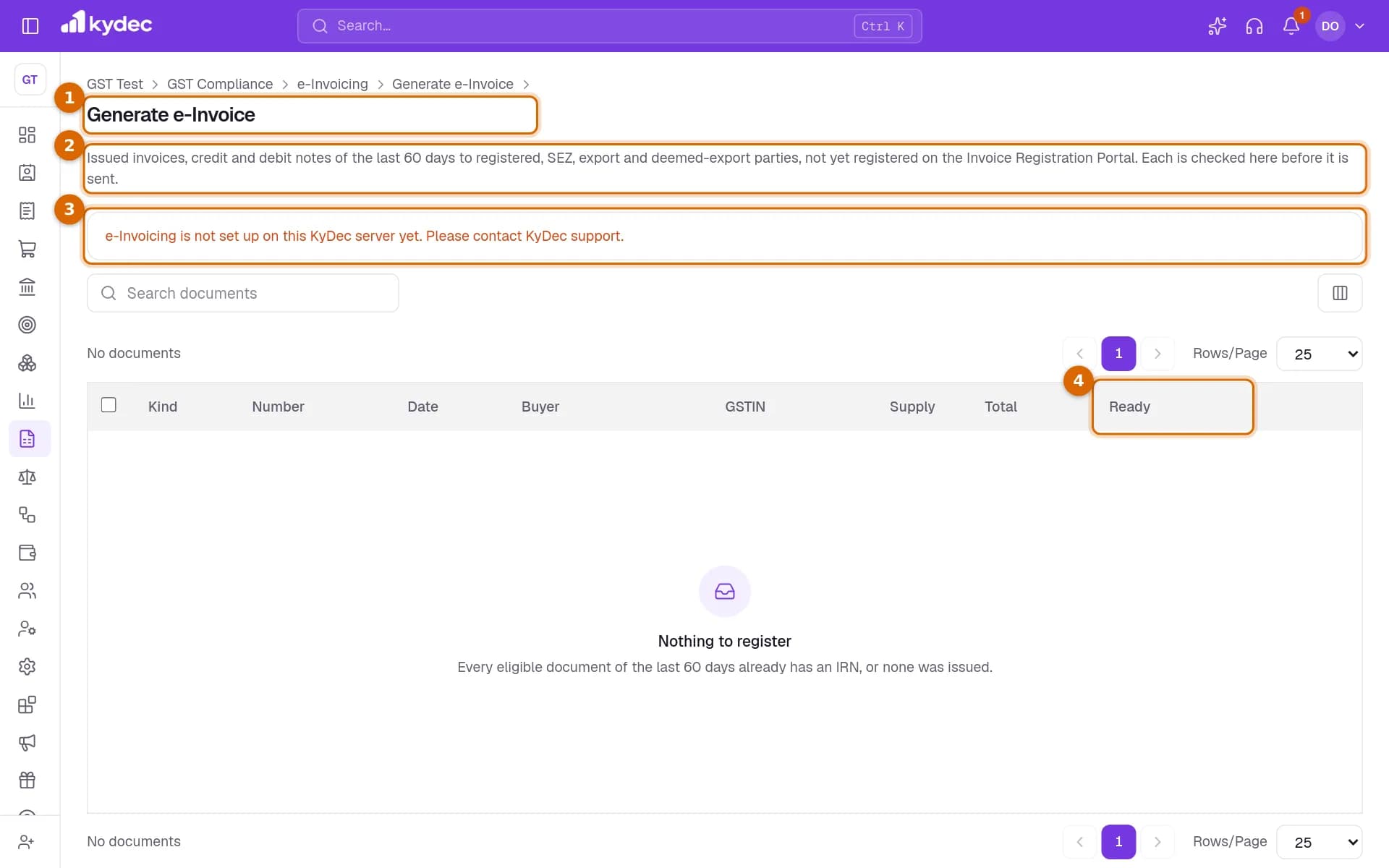The width and height of the screenshot is (1389, 868).
Task: Tick the select-all checkbox in table header
Action: (109, 404)
